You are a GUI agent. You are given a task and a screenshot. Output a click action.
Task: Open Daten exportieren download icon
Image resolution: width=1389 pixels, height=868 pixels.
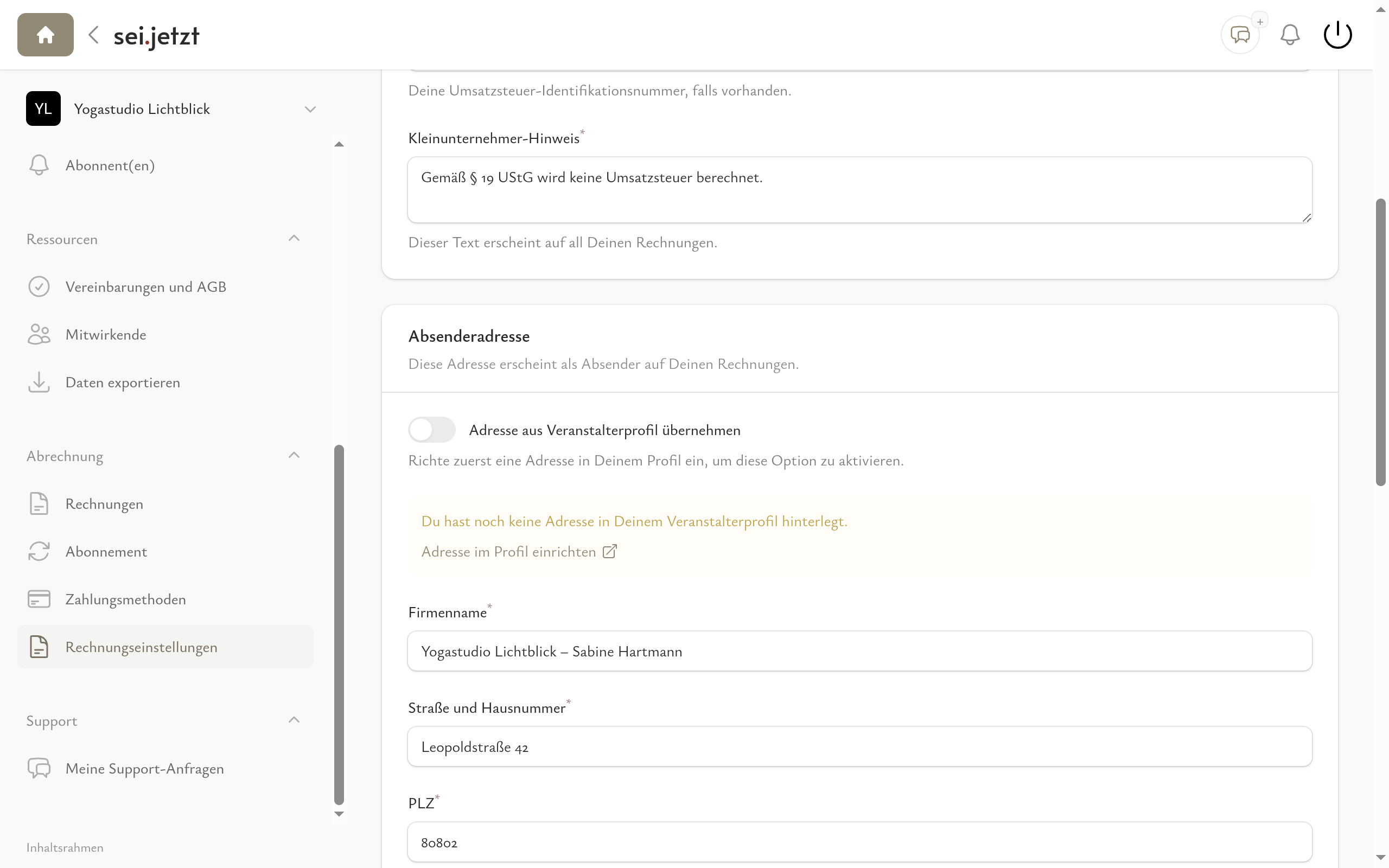pyautogui.click(x=39, y=382)
